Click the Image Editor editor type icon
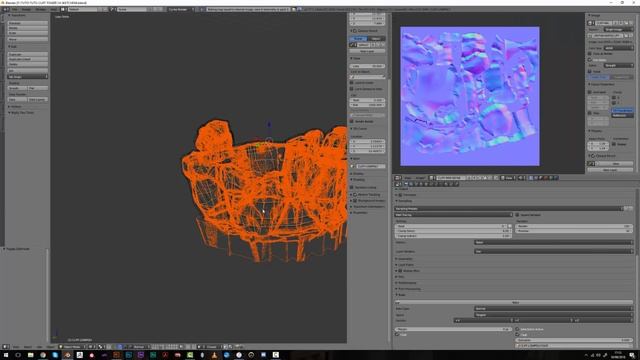The image size is (640, 360). pos(398,178)
